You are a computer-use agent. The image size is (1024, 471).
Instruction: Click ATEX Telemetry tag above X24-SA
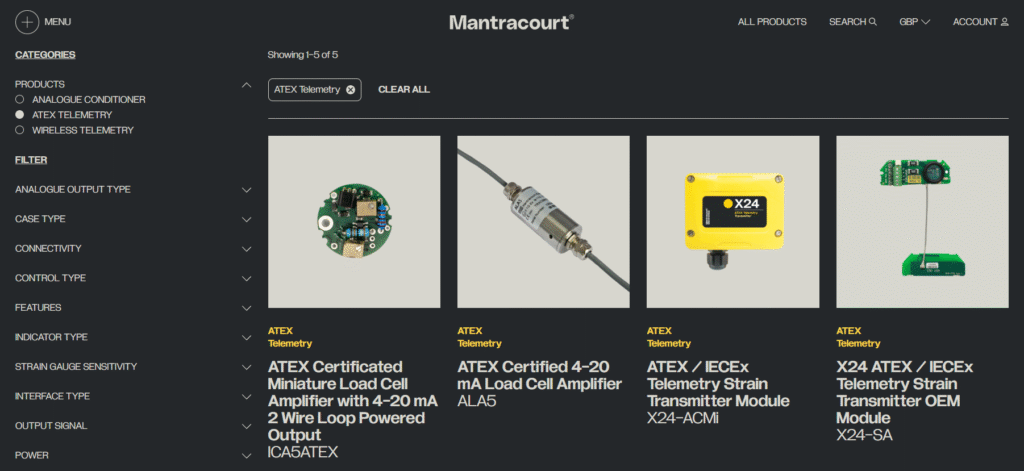point(858,337)
